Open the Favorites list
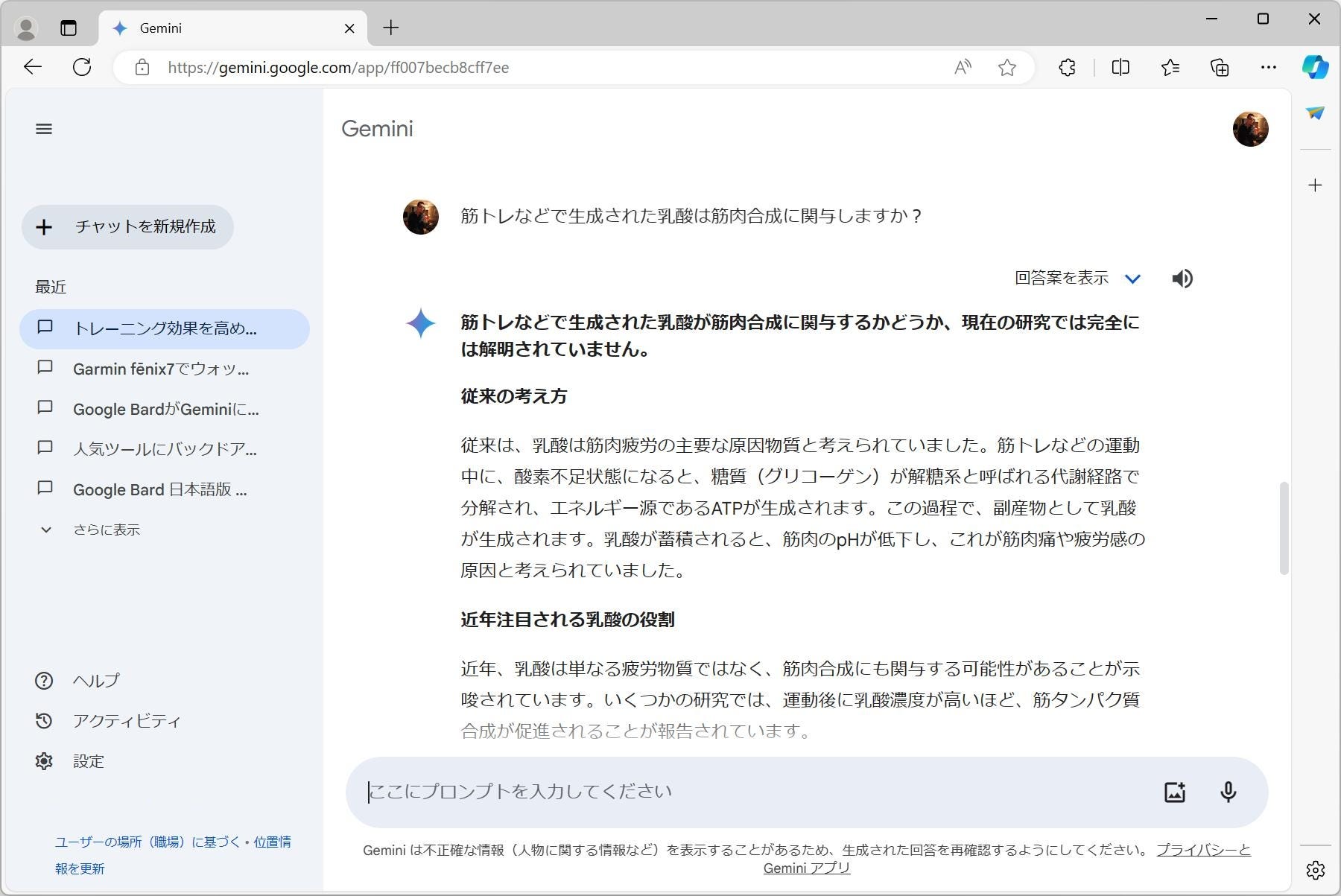Viewport: 1341px width, 896px height. [1170, 68]
